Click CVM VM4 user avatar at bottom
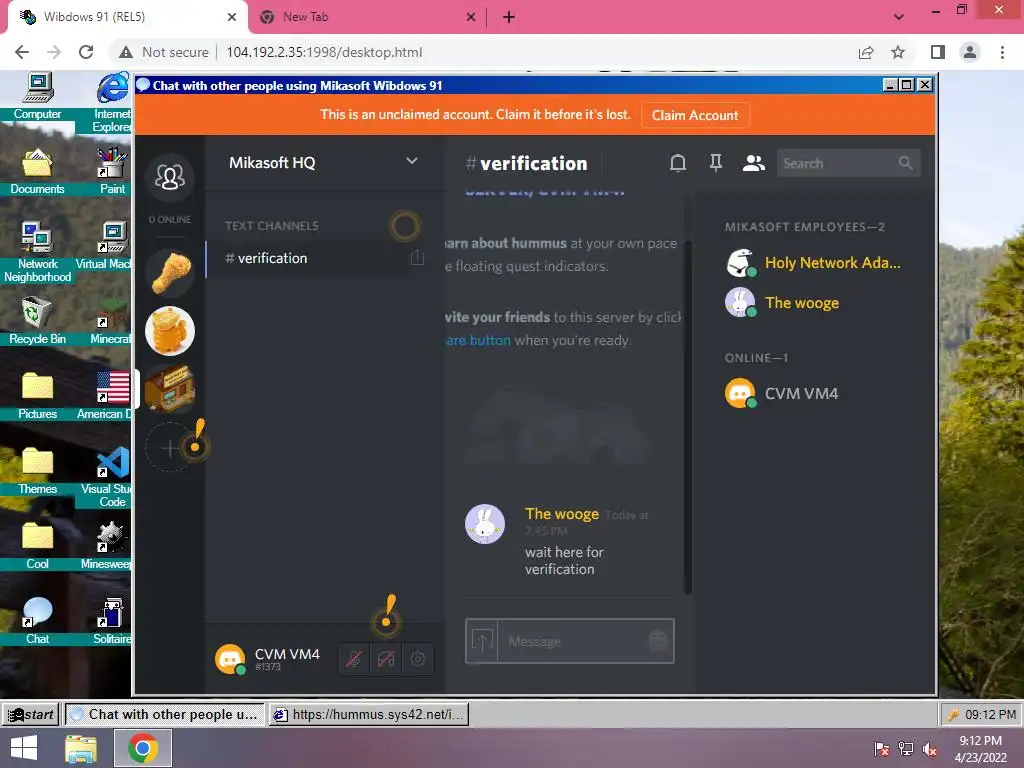 230,659
